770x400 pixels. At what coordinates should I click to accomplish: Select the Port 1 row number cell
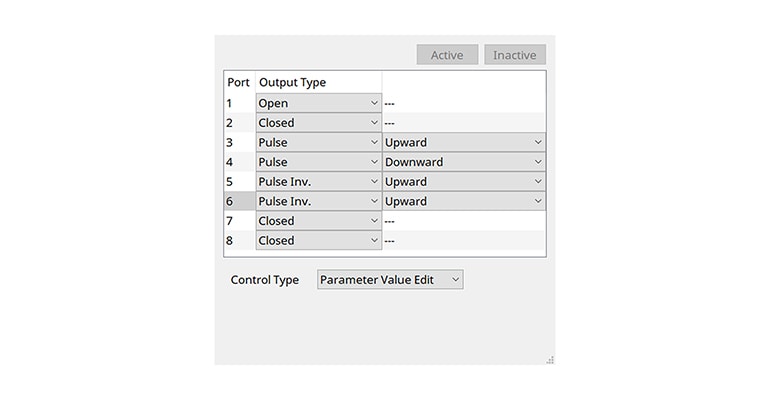click(239, 103)
